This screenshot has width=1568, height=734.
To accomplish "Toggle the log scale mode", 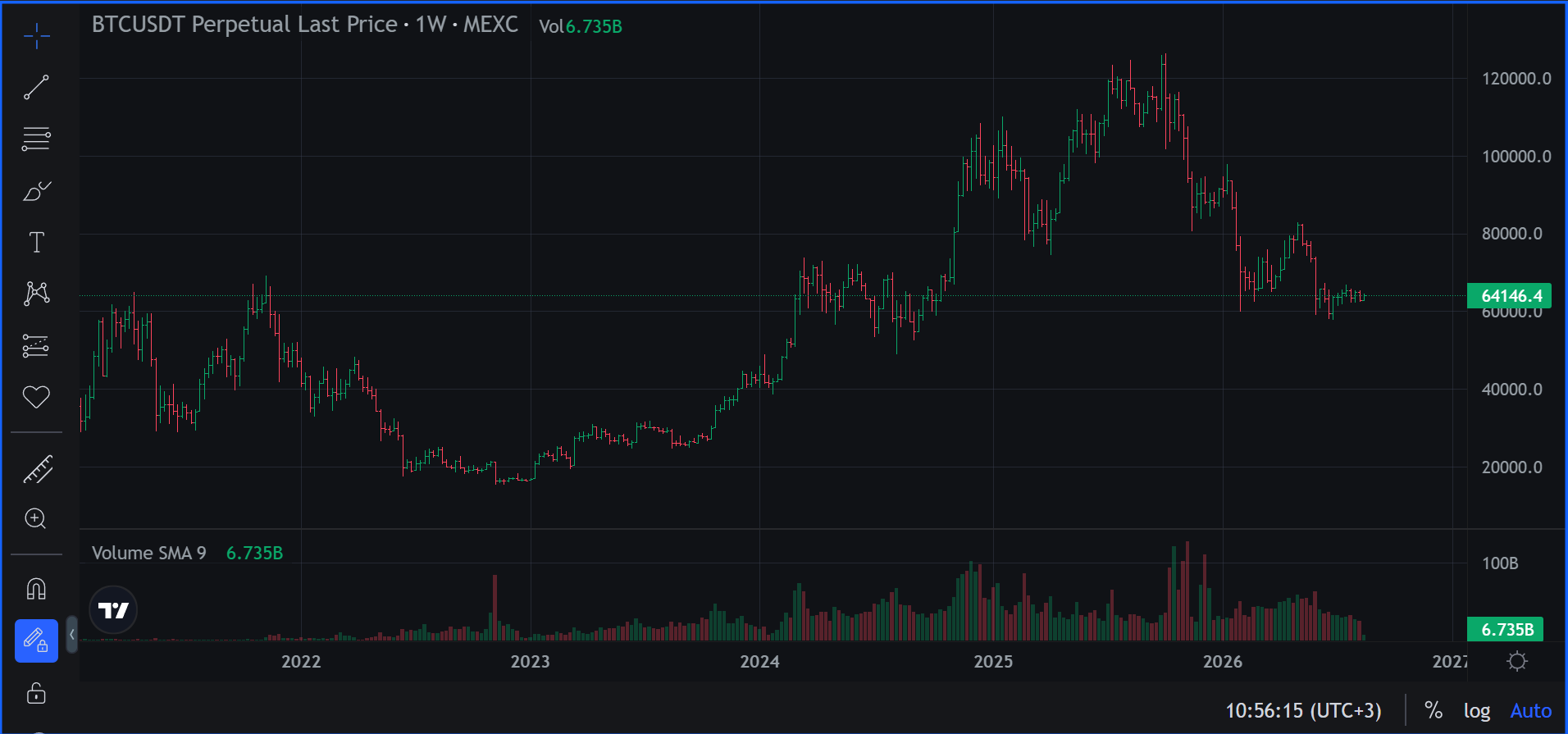I will pos(1477,710).
